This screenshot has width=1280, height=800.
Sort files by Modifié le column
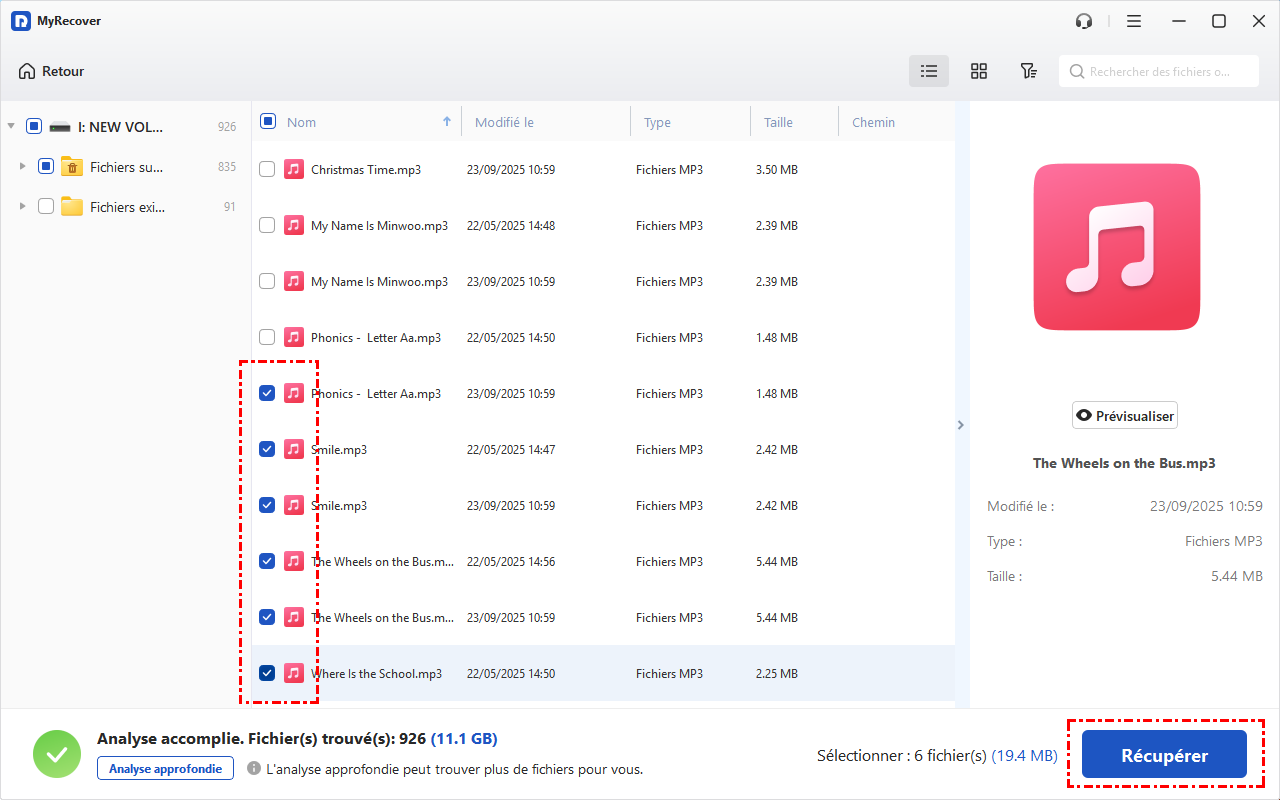(x=504, y=122)
